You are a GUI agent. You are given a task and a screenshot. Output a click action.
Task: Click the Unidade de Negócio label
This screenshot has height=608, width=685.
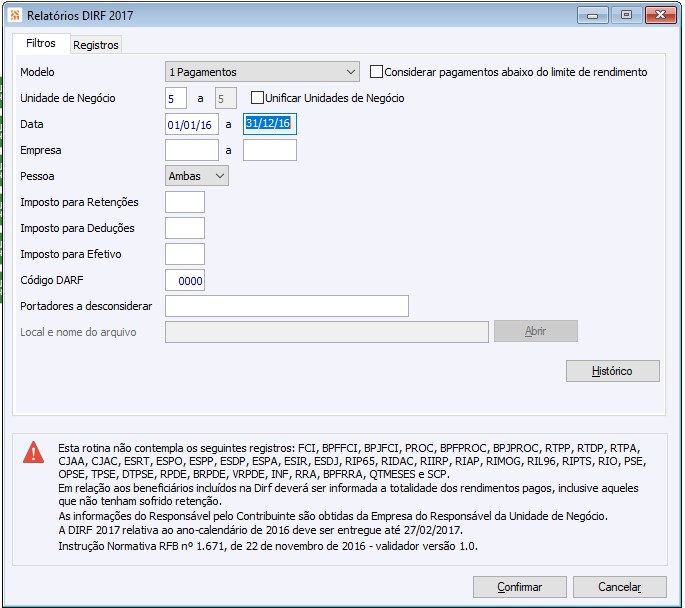tap(68, 98)
